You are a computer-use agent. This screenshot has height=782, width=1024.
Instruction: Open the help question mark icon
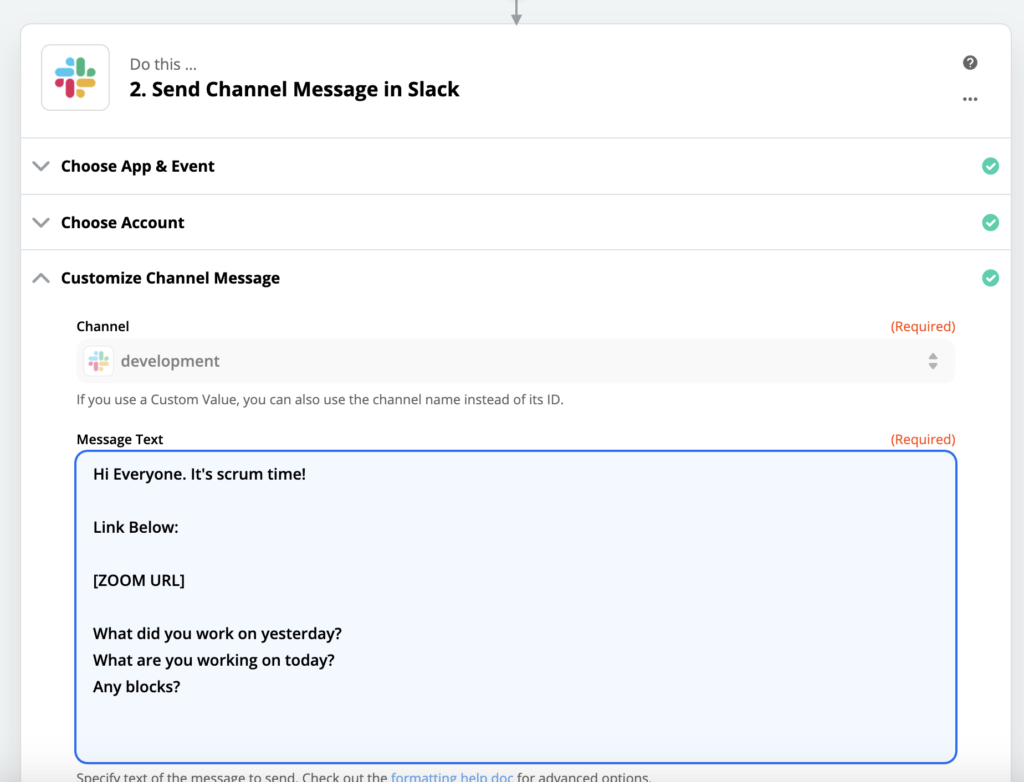(970, 63)
